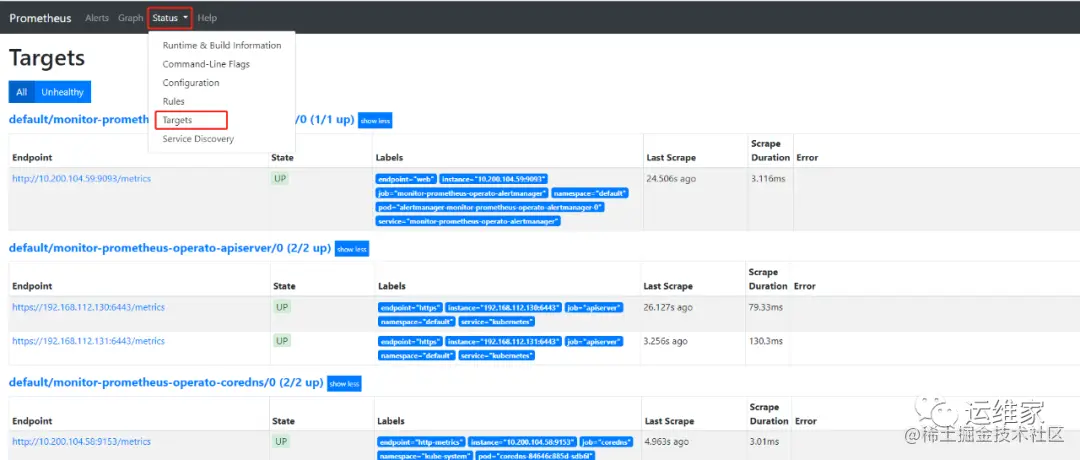Image resolution: width=1080 pixels, height=460 pixels.
Task: Click Last Scrape value 3.256s ago
Action: point(665,341)
